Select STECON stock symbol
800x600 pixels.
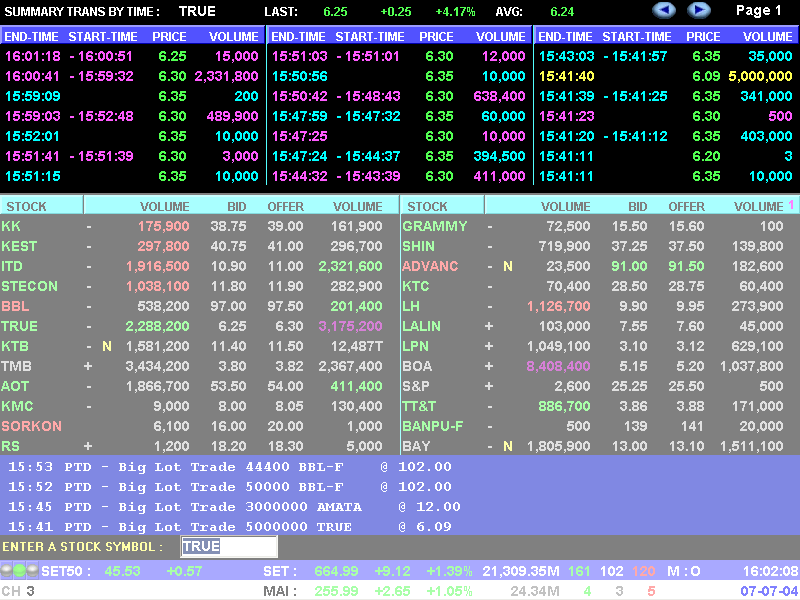tap(29, 286)
